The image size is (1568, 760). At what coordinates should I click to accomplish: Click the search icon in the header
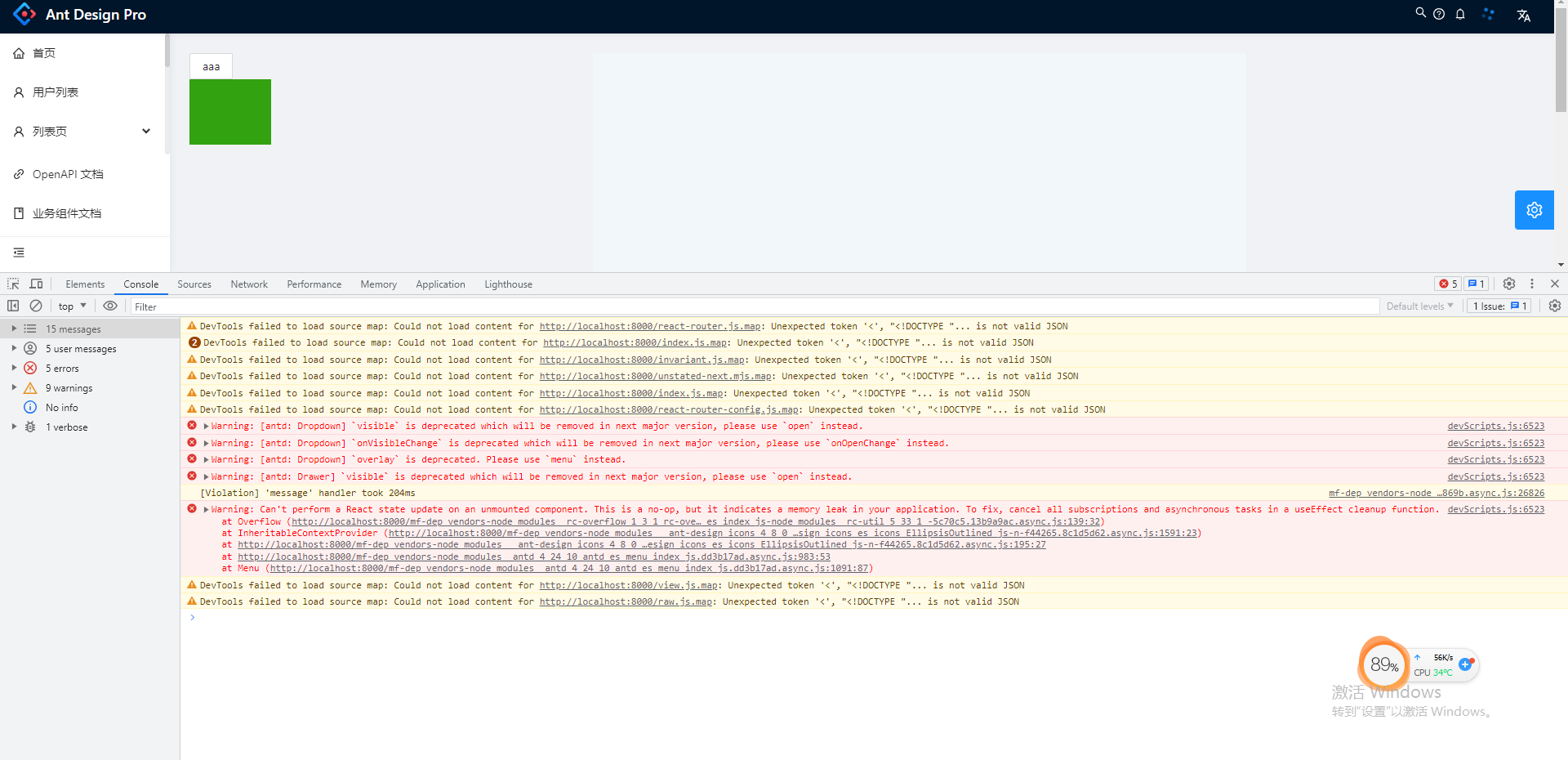[x=1420, y=13]
